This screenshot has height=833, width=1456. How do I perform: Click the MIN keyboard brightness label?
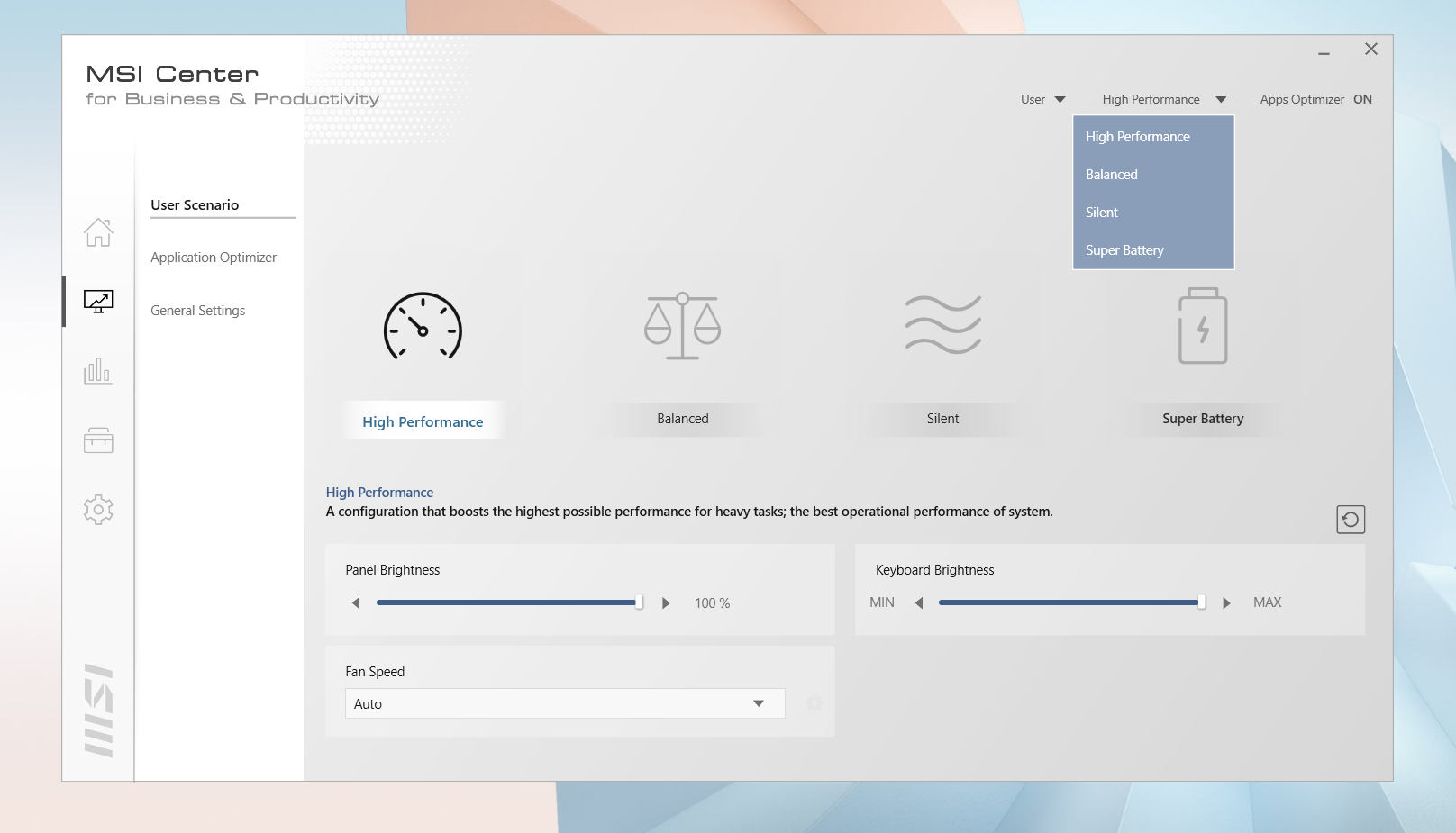pyautogui.click(x=882, y=602)
